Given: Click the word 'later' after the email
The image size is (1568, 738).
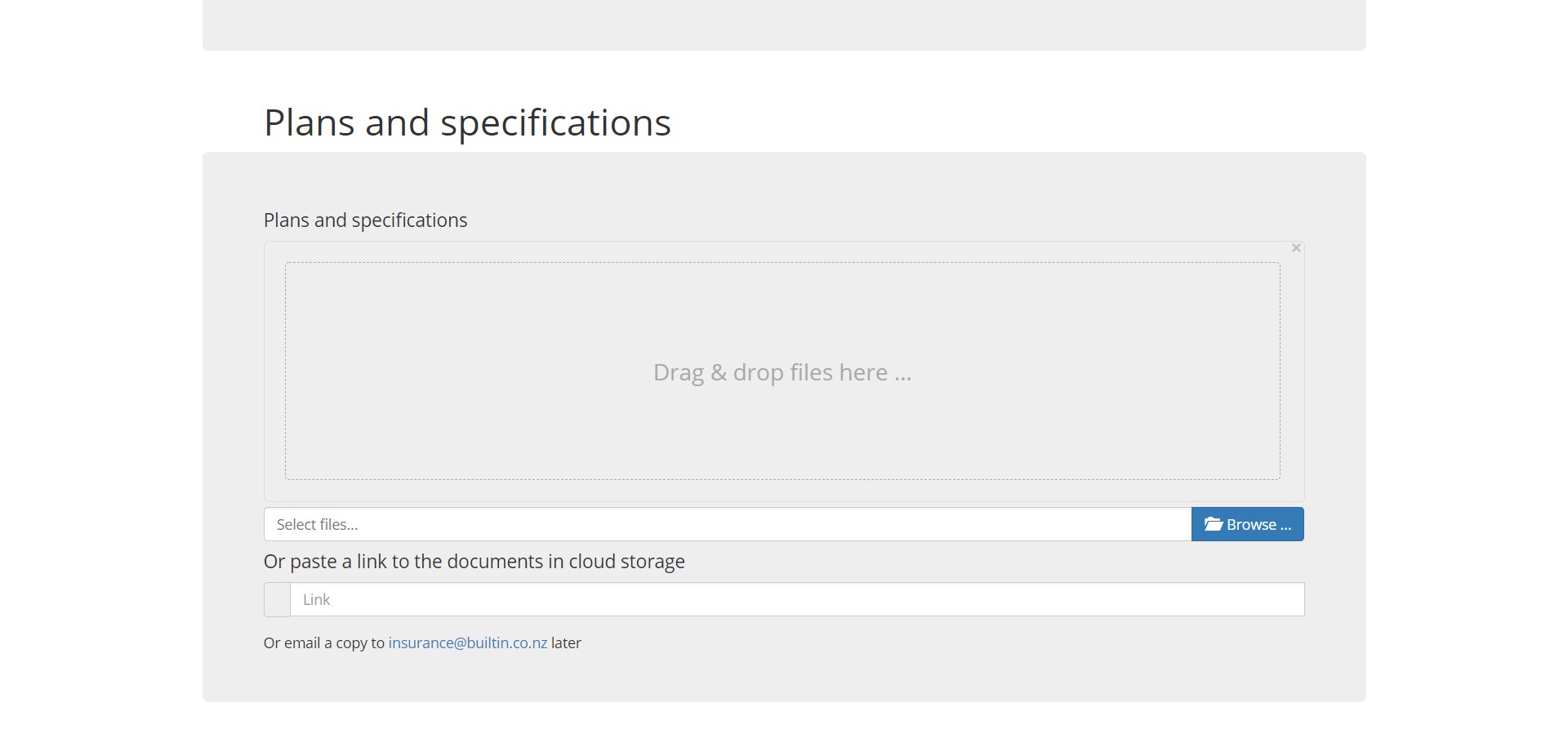Looking at the screenshot, I should [x=566, y=643].
